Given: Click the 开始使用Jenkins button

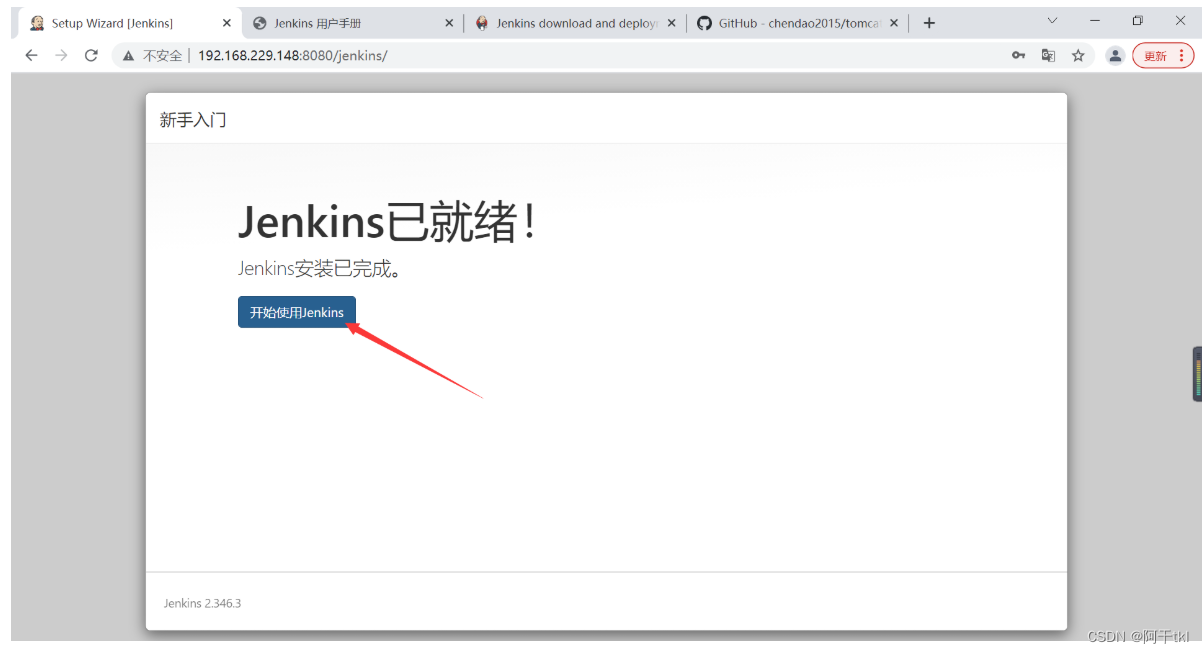Looking at the screenshot, I should pyautogui.click(x=297, y=312).
